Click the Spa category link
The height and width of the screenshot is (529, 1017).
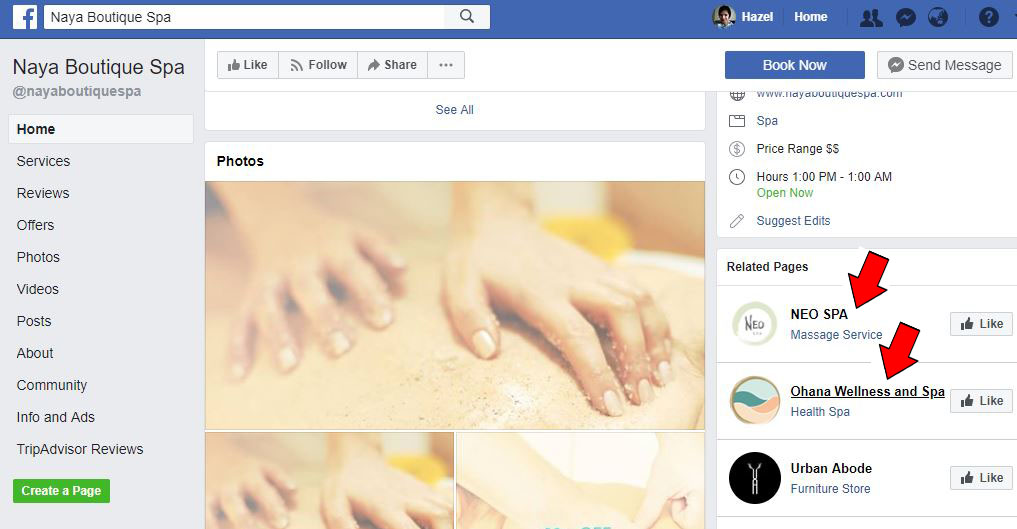coord(767,121)
